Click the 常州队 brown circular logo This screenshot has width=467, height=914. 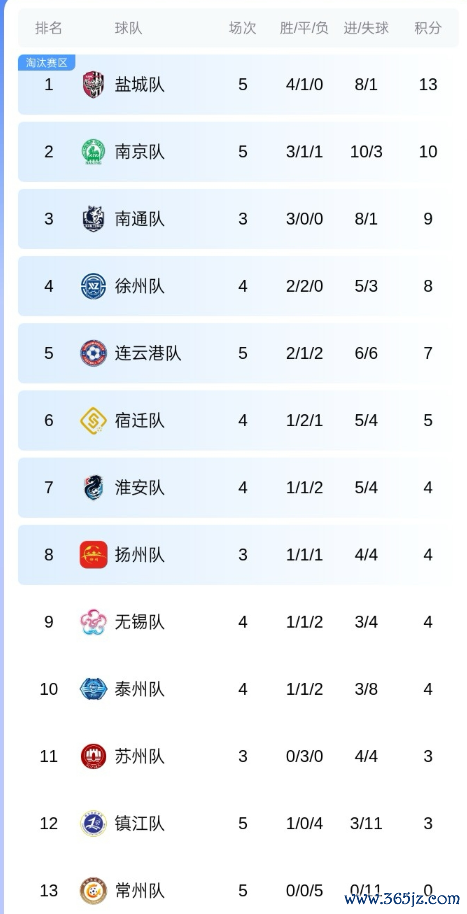(93, 891)
